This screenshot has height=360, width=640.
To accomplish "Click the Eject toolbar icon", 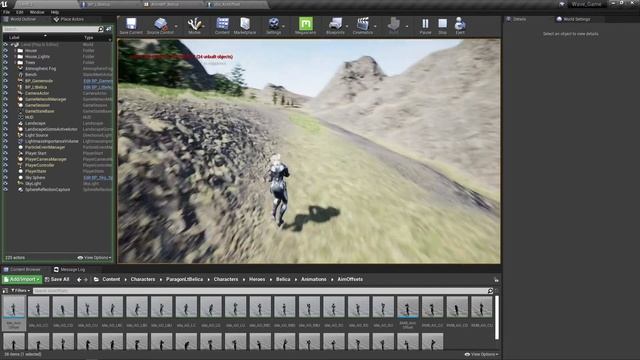I will (x=460, y=24).
